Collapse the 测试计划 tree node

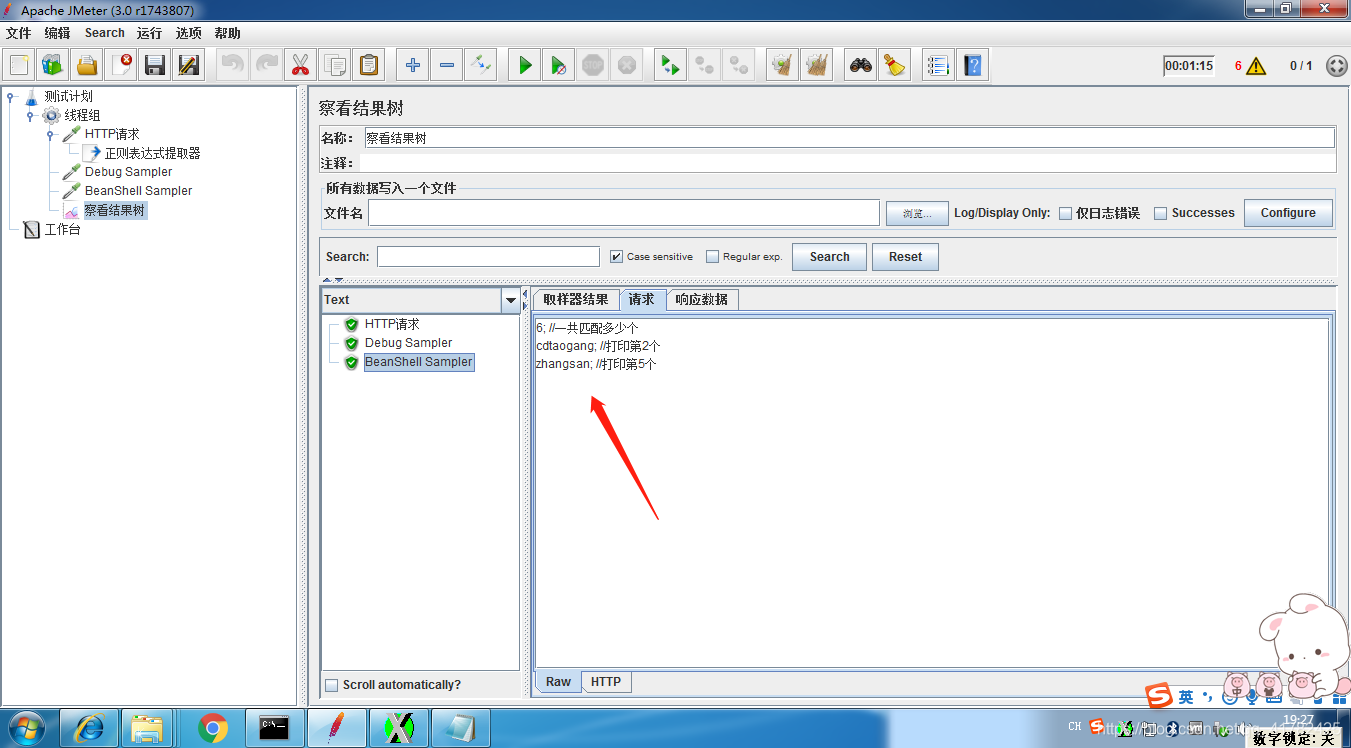(x=11, y=97)
